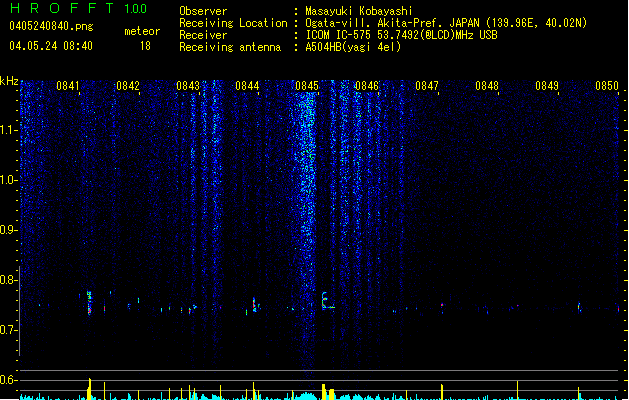Click observer name Masayuki Kobayashi
This screenshot has width=629, height=400.
coord(359,11)
